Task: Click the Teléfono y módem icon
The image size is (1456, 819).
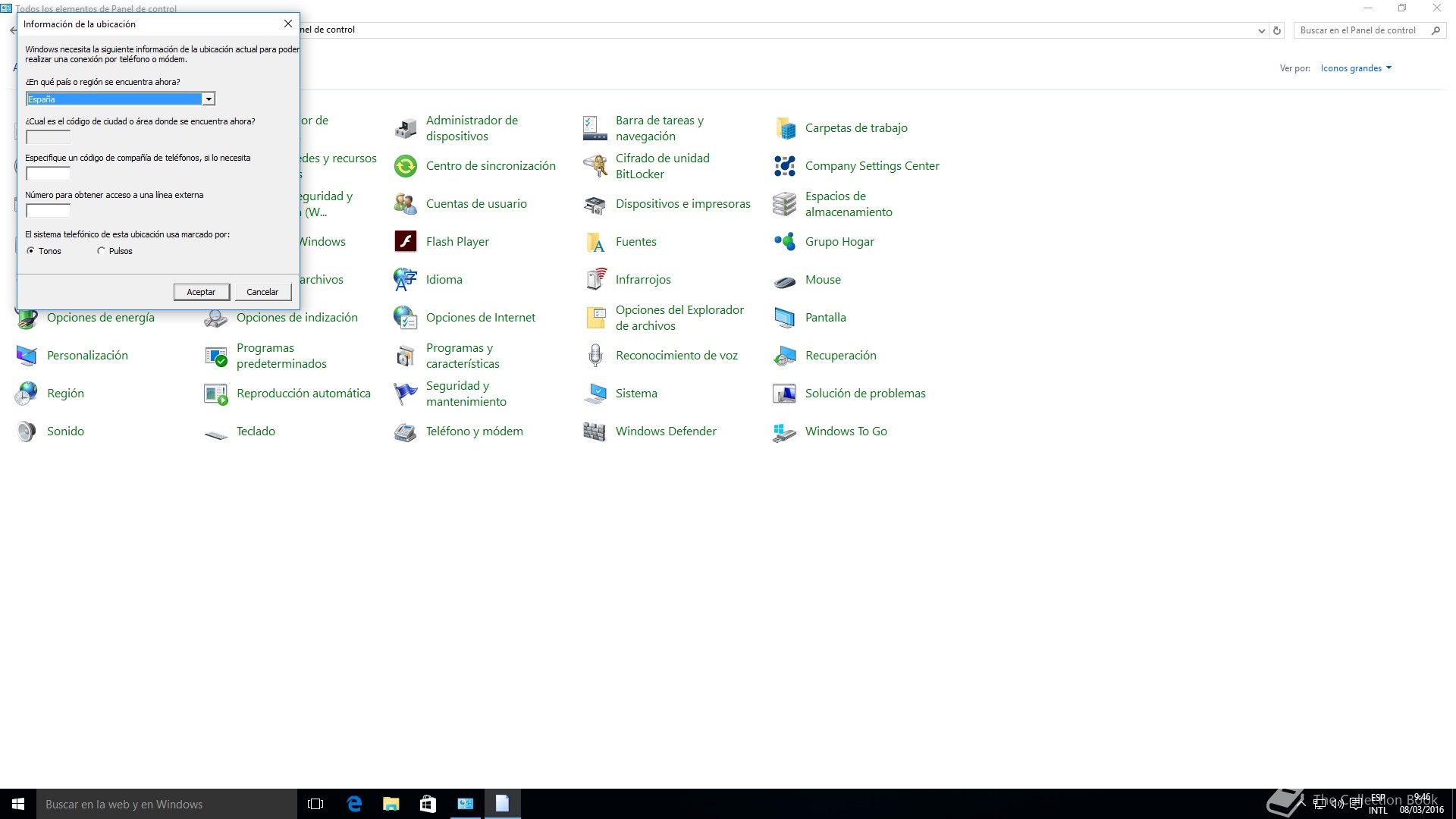Action: (x=406, y=431)
